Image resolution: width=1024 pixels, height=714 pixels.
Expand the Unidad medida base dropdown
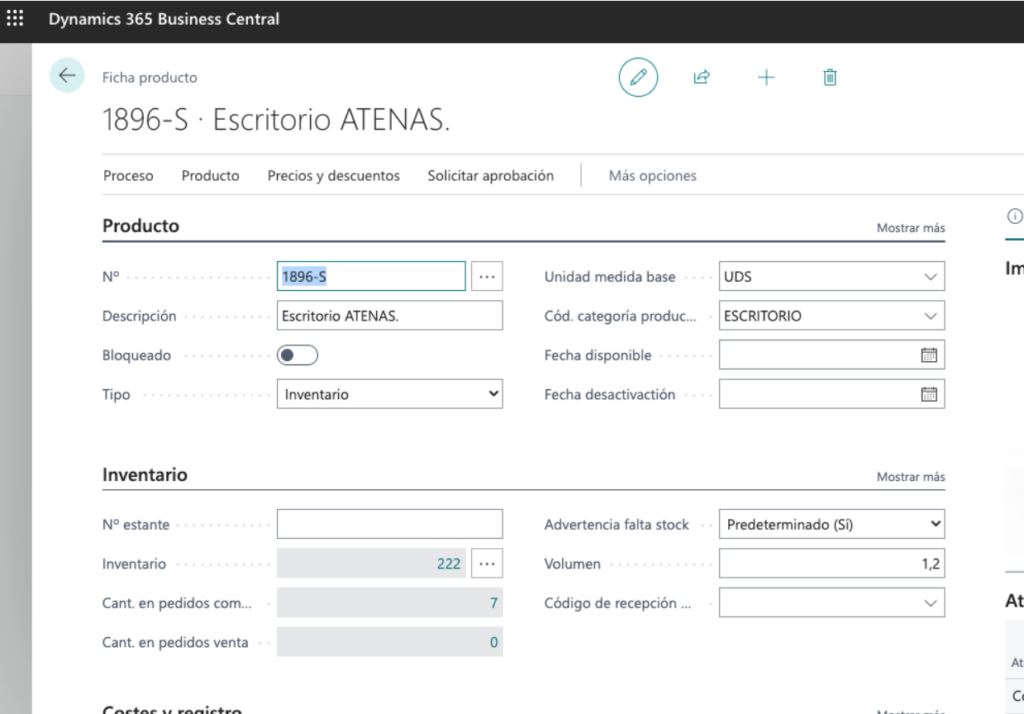(x=930, y=277)
